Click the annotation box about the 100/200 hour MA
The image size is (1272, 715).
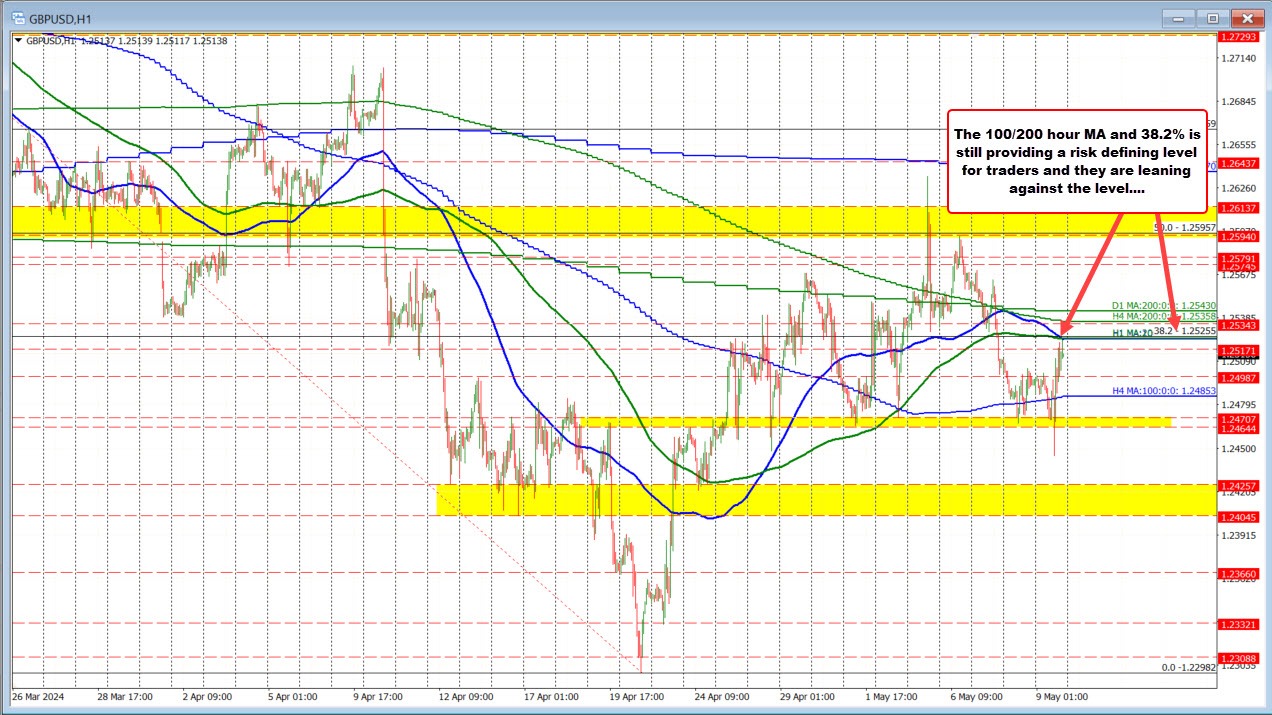click(1075, 163)
